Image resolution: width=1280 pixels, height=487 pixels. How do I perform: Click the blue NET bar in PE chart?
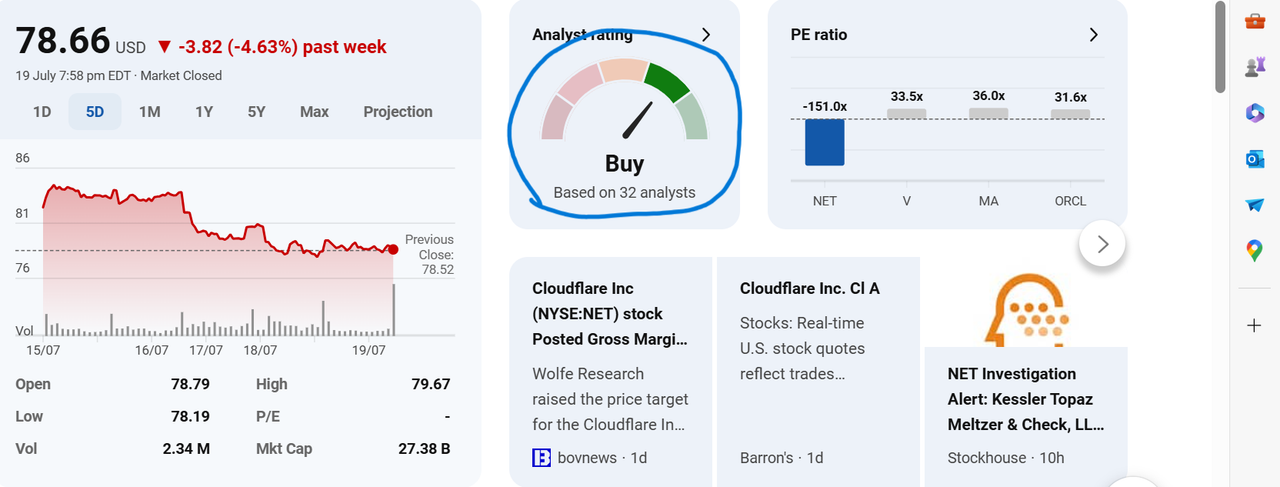click(825, 142)
